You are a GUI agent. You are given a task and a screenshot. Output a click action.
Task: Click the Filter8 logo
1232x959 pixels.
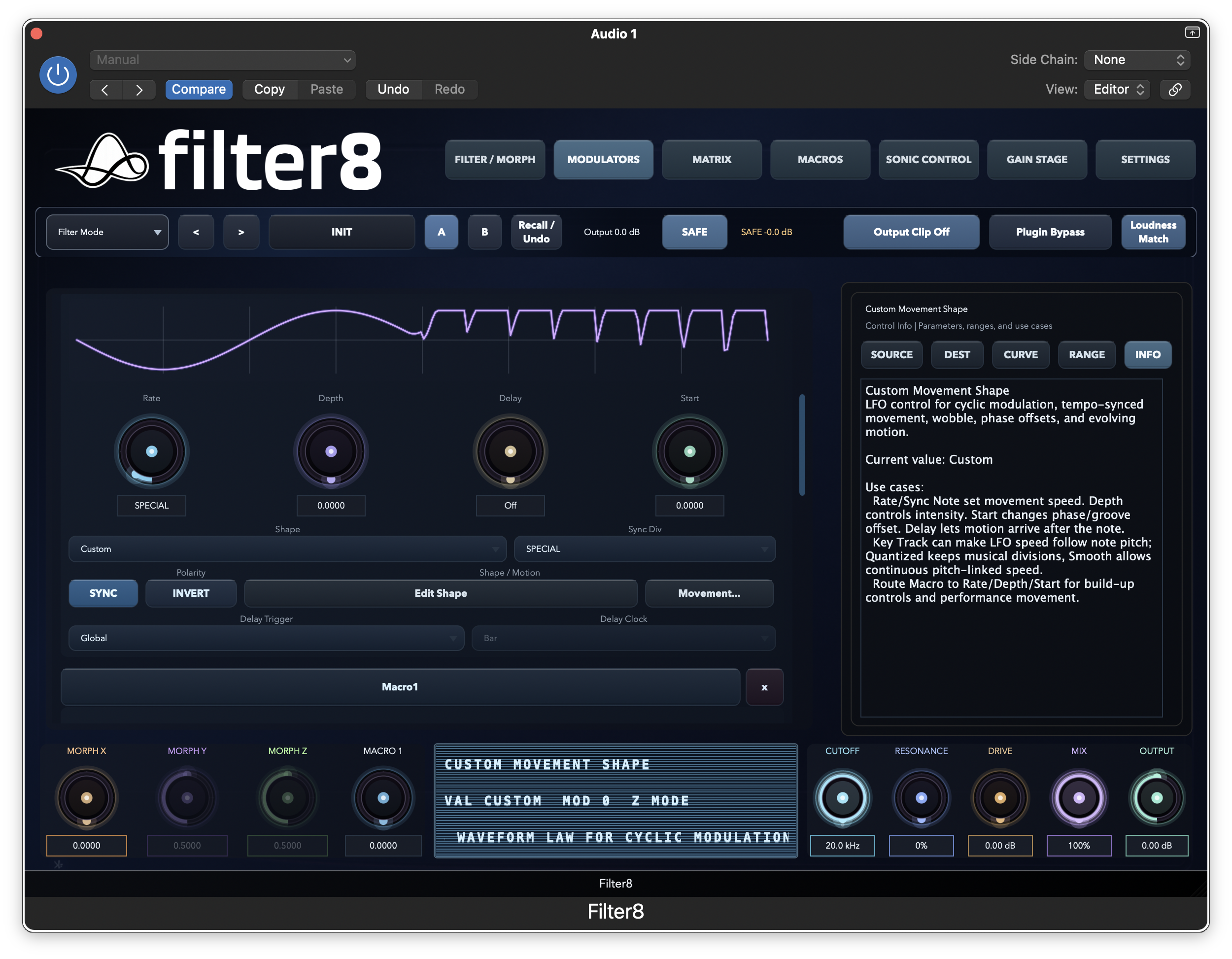(x=219, y=160)
